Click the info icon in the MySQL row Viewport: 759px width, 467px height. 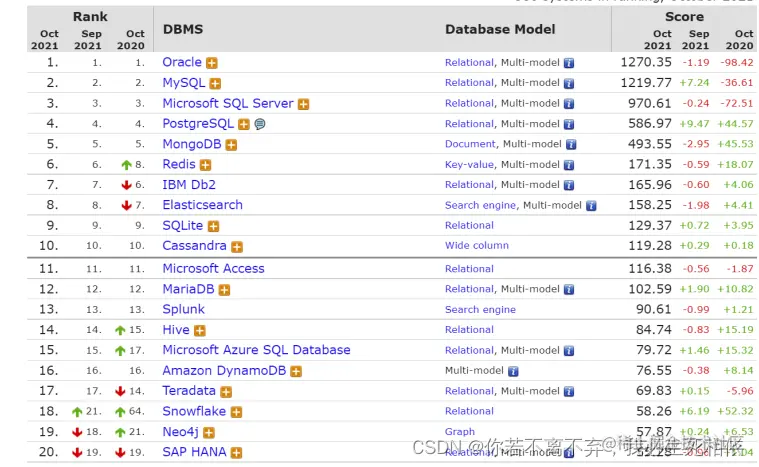(x=569, y=83)
